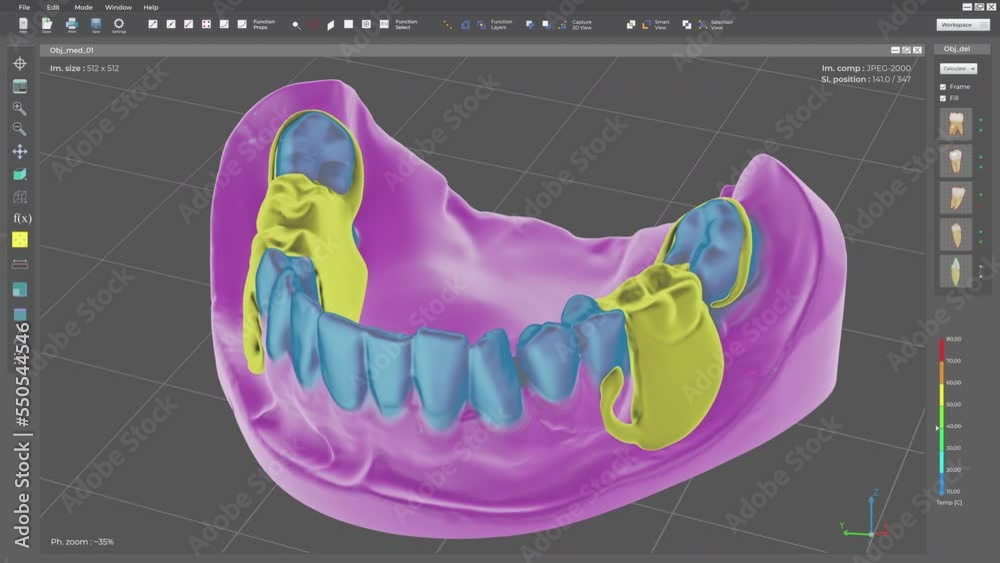This screenshot has height=563, width=1000.
Task: Select the wireframe cube tool
Action: (20, 197)
